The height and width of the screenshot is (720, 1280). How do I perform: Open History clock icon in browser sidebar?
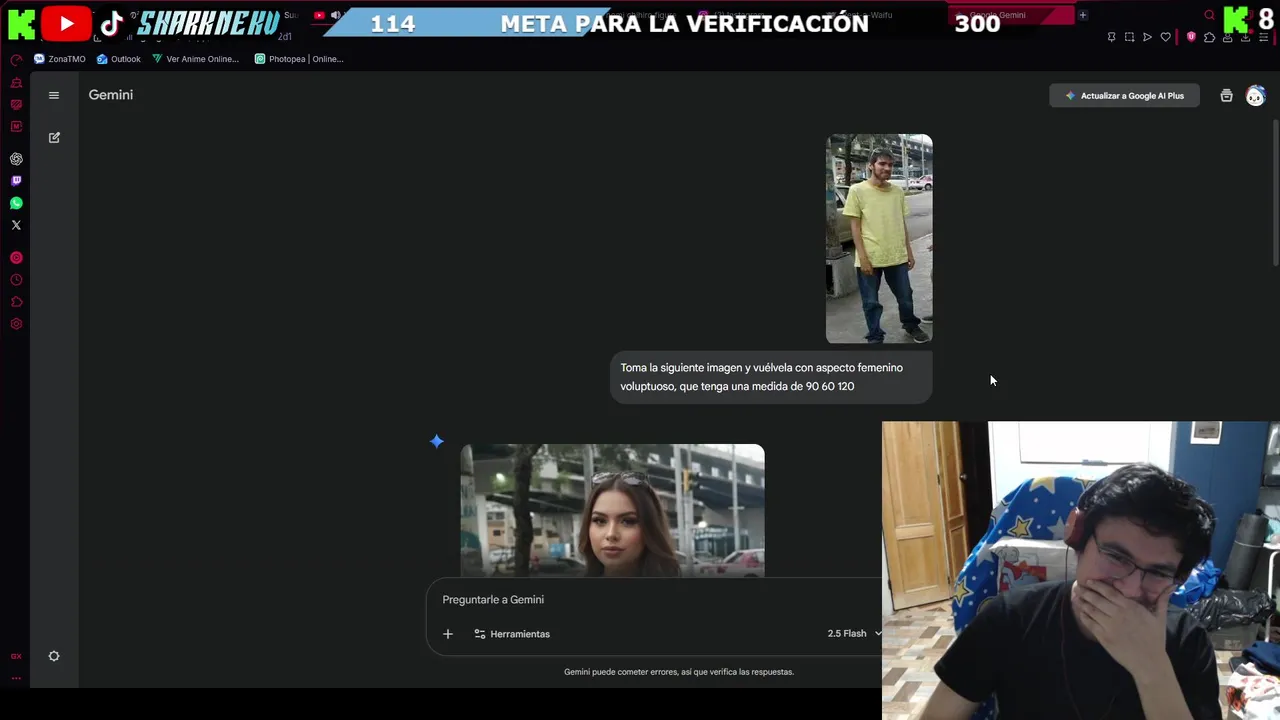point(16,280)
